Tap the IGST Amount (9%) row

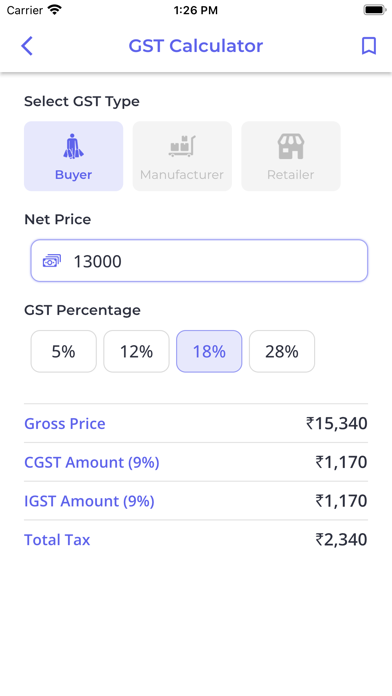[196, 501]
